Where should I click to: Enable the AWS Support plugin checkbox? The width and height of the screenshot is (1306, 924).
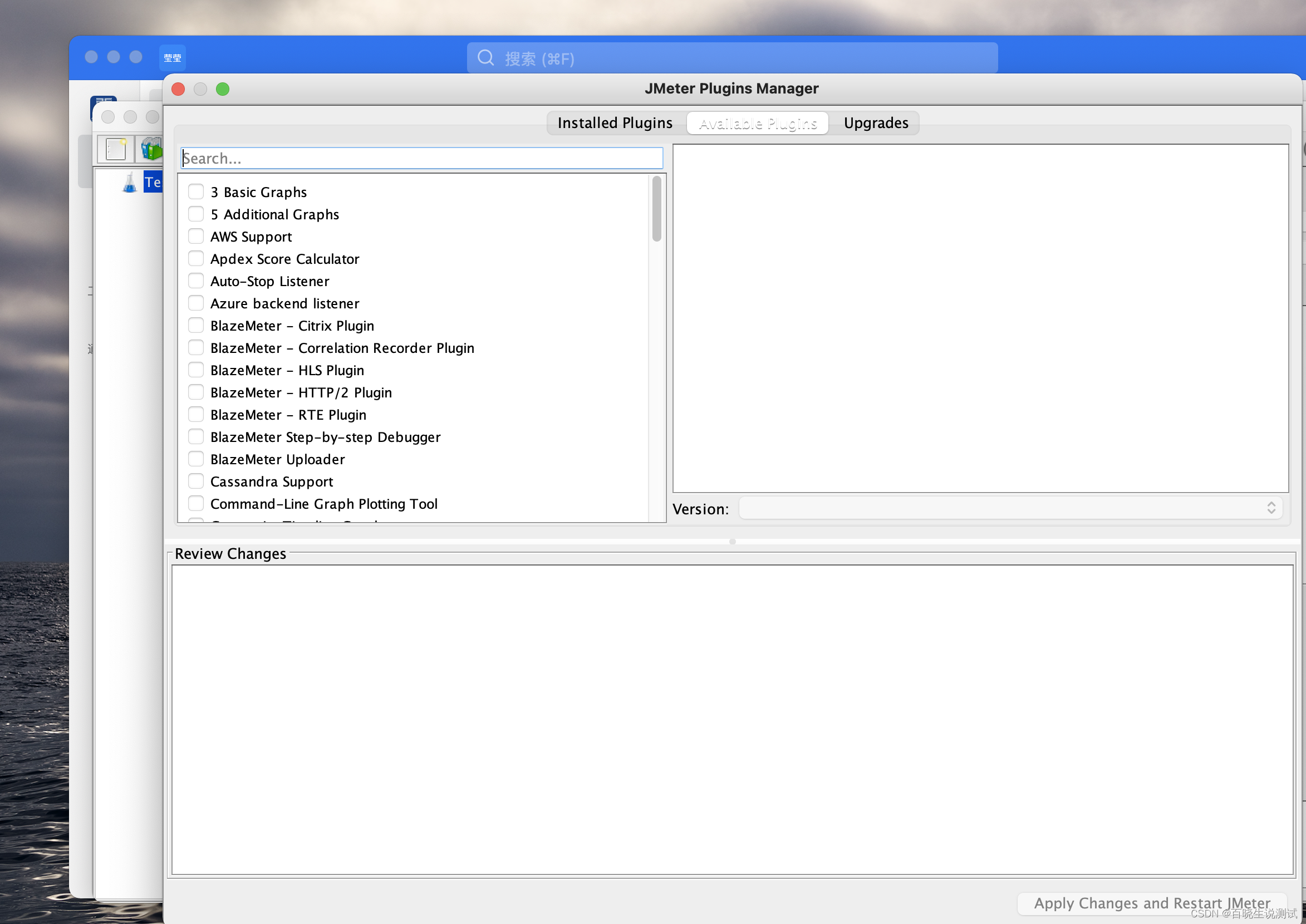coord(196,236)
